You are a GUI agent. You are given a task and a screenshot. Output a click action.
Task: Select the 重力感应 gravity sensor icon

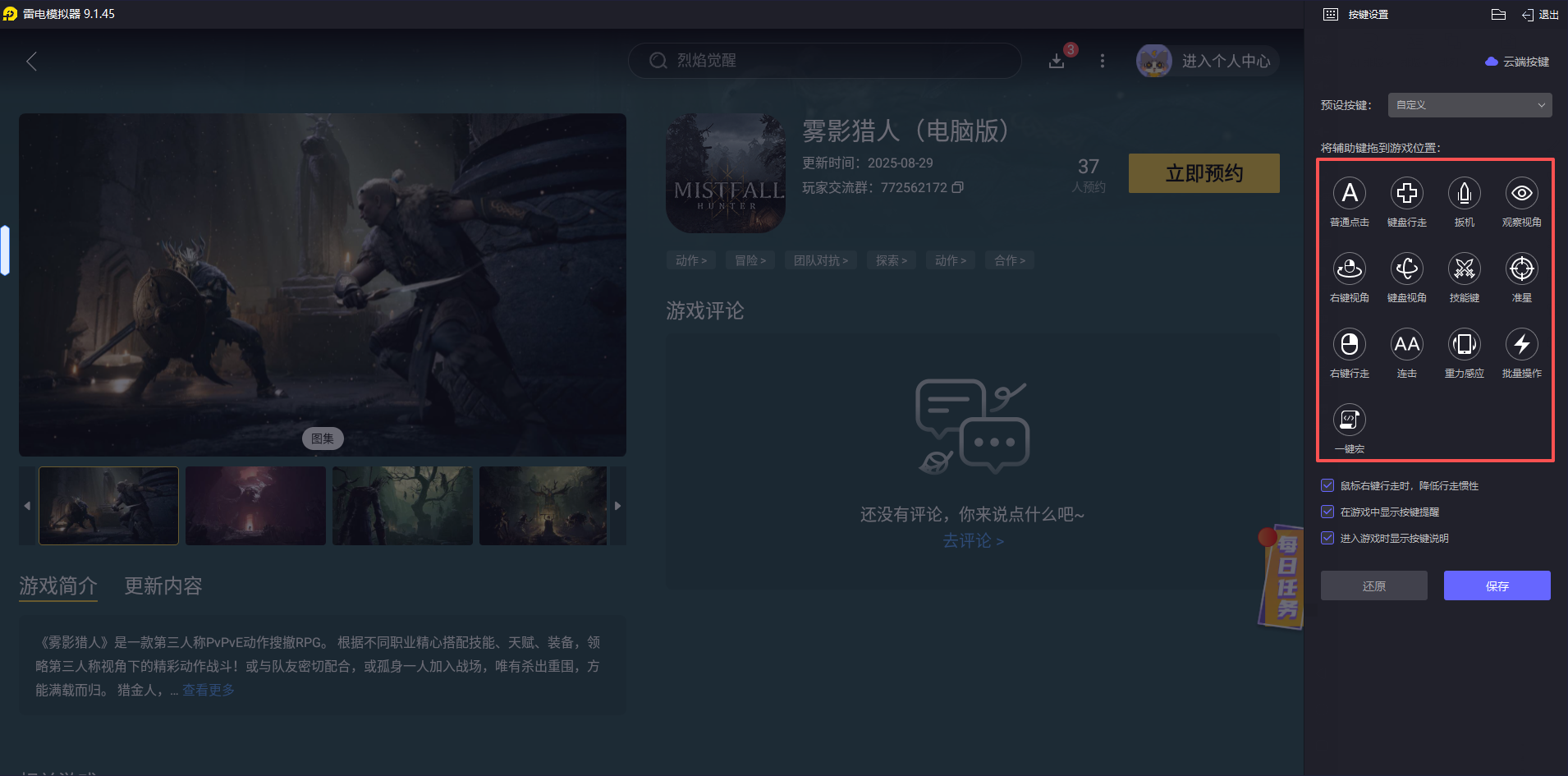point(1464,344)
